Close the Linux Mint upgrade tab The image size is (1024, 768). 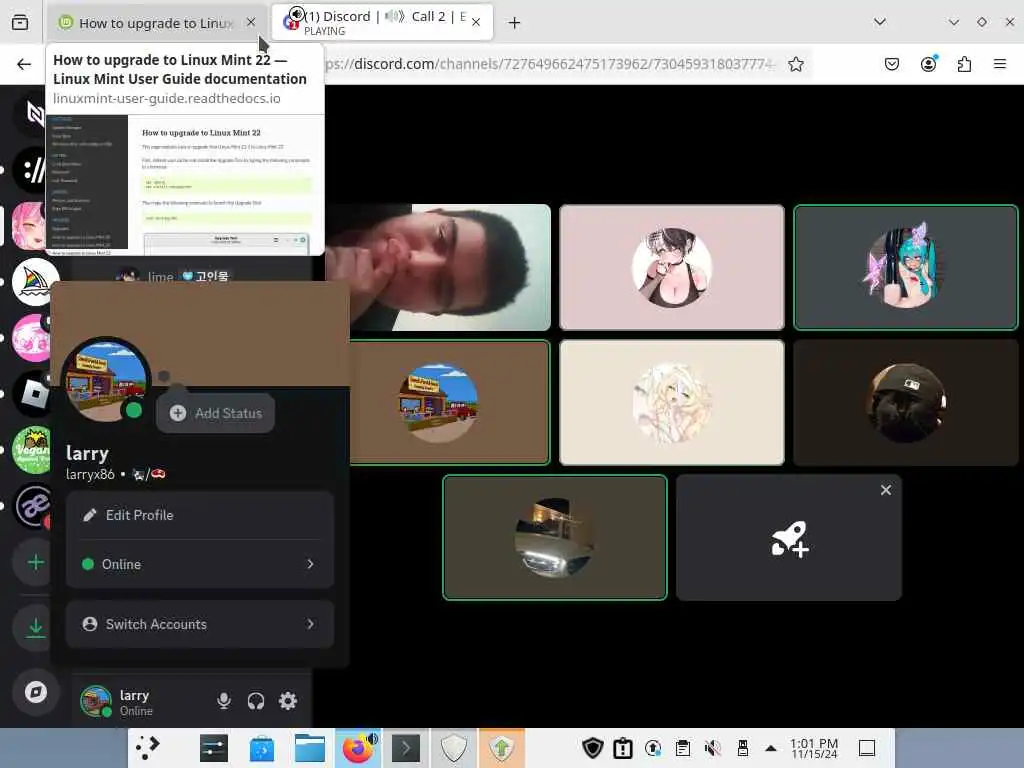click(x=251, y=22)
